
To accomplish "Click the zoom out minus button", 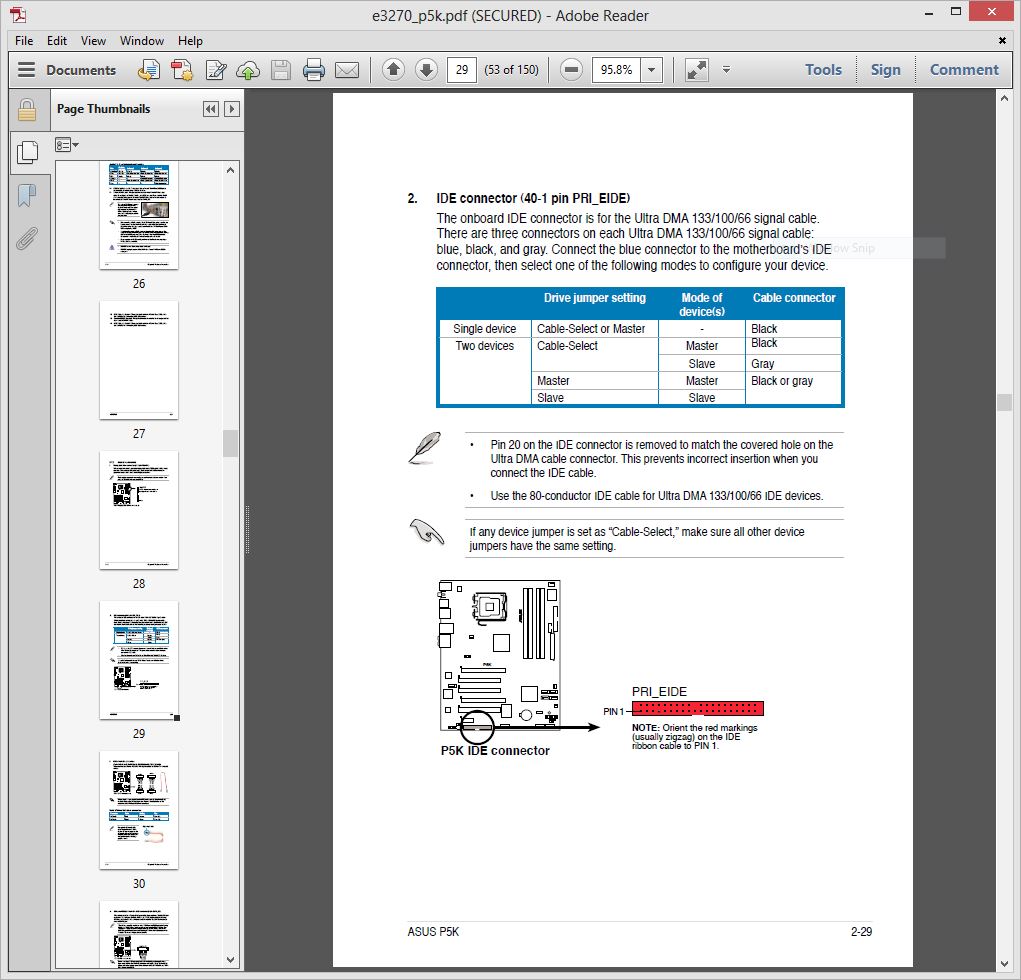I will [571, 70].
